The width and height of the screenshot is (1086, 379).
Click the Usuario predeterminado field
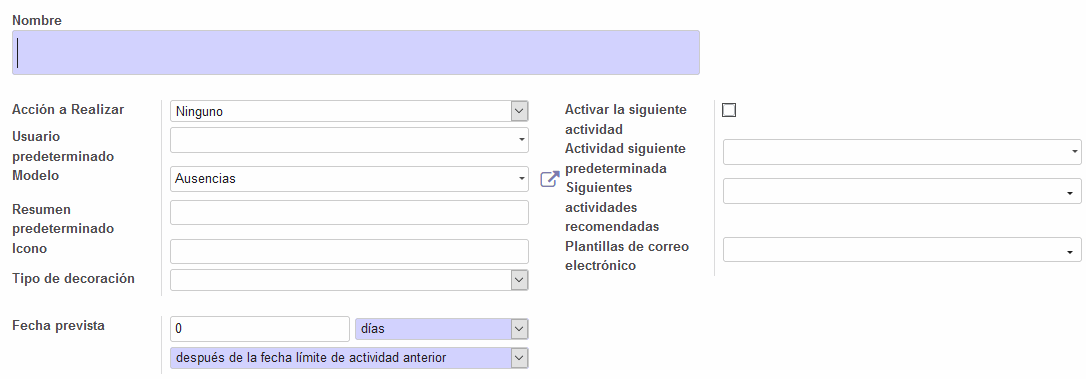coord(349,140)
